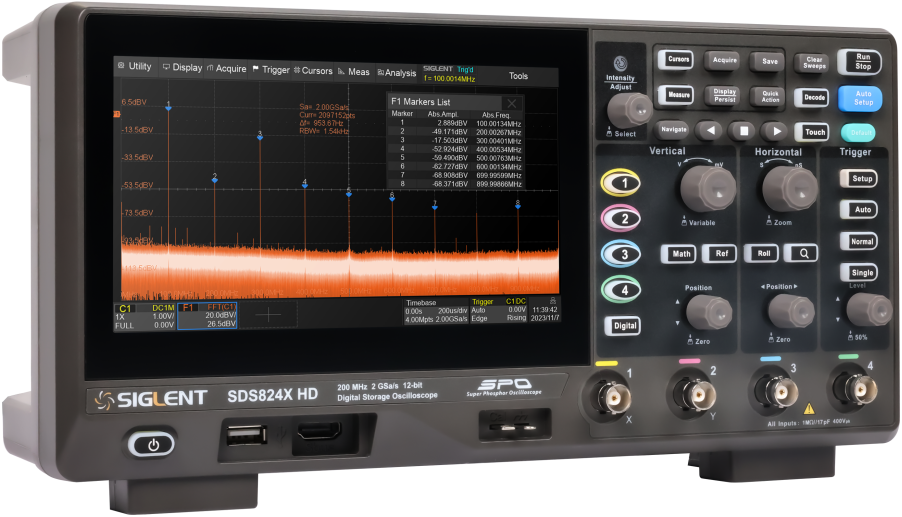Push the Roll button
This screenshot has height=517, width=902.
pos(763,254)
